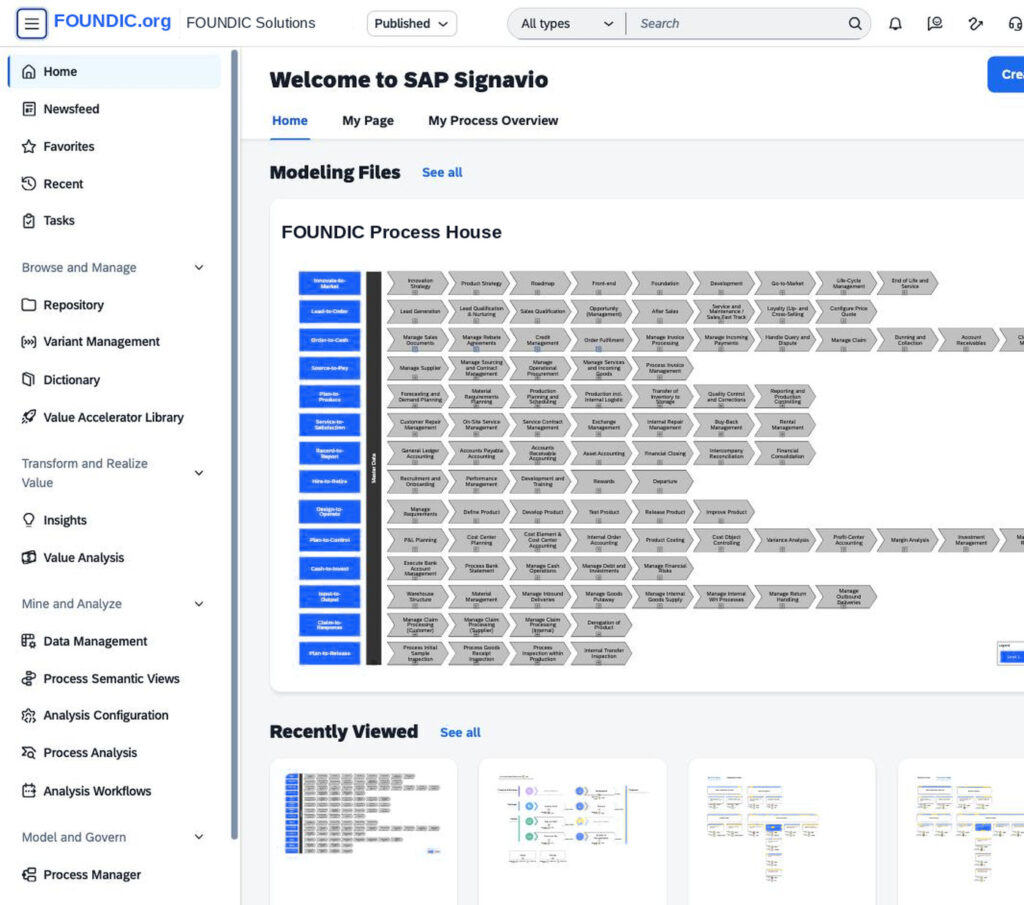Click the Credit Management process chevron

pyautogui.click(x=541, y=340)
